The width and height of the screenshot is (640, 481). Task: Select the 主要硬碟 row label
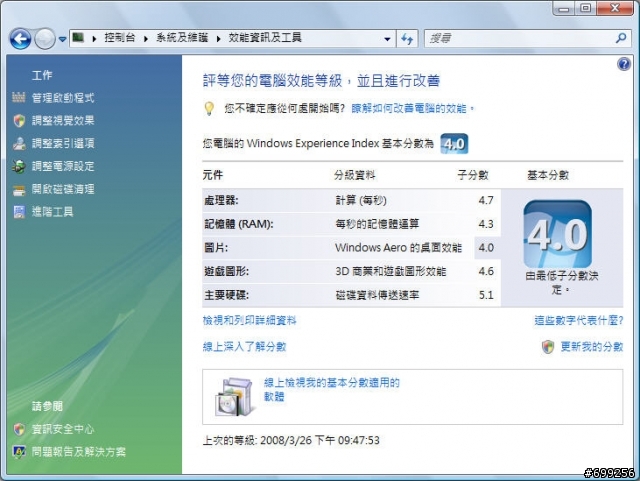coord(227,295)
